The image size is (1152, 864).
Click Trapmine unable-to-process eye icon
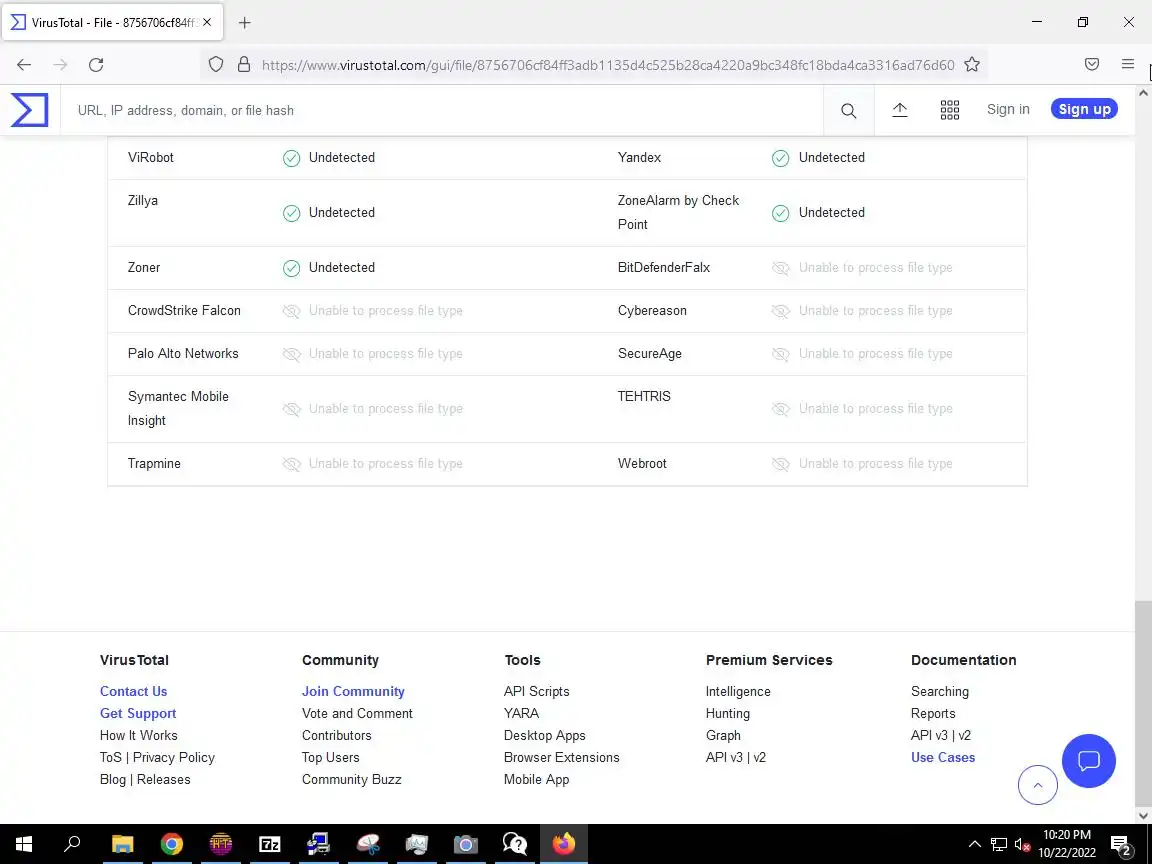pos(292,464)
